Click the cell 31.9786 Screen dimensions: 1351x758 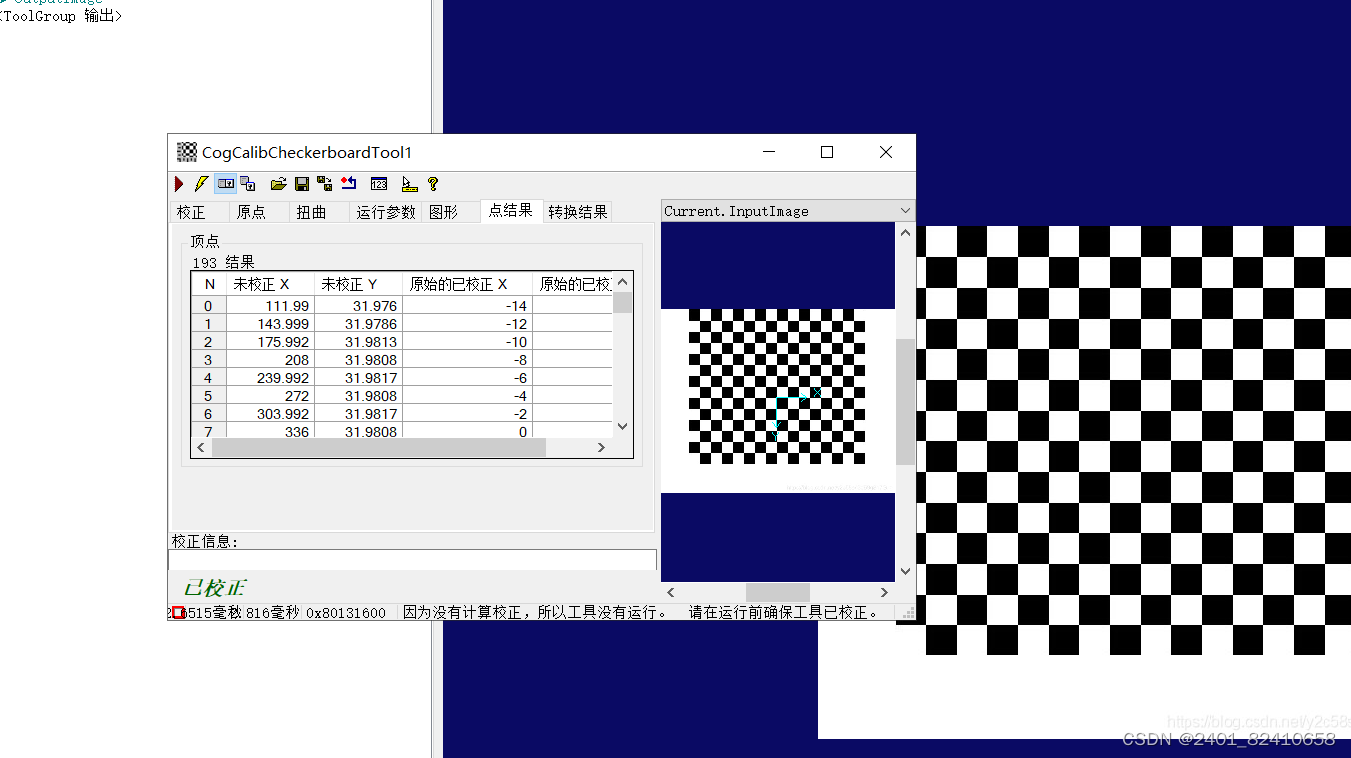pyautogui.click(x=358, y=324)
